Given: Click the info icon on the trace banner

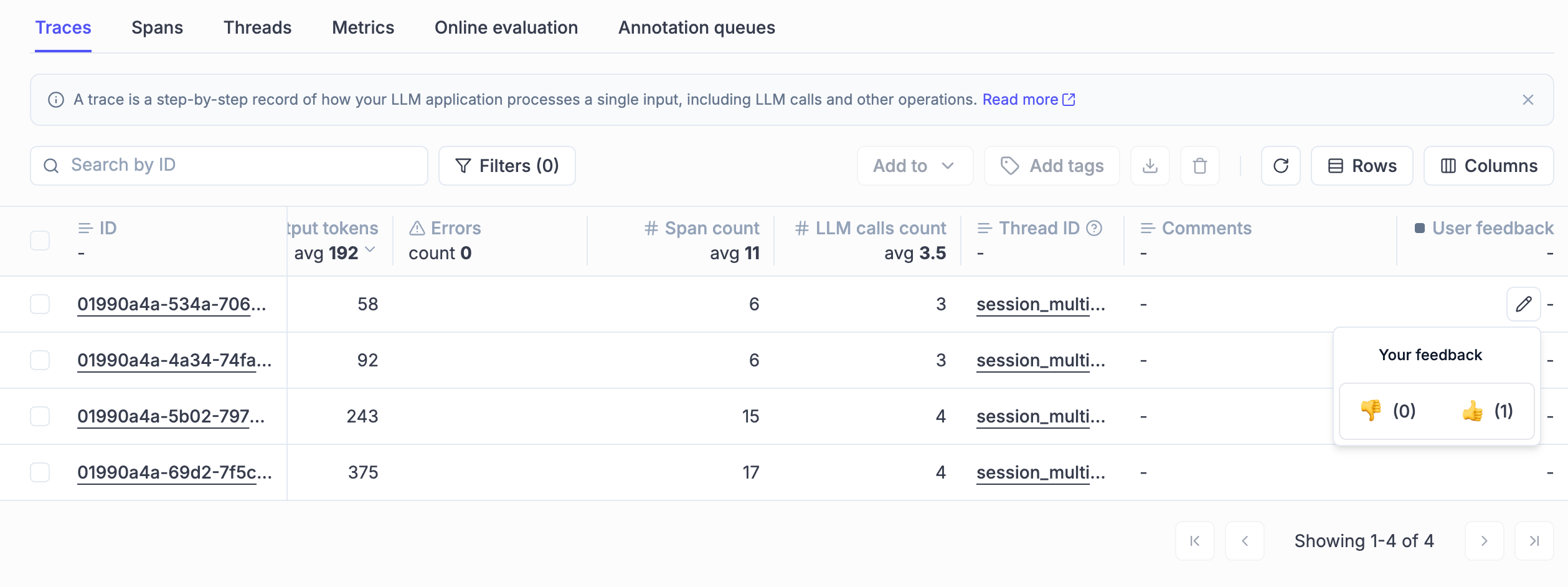Looking at the screenshot, I should tap(55, 99).
